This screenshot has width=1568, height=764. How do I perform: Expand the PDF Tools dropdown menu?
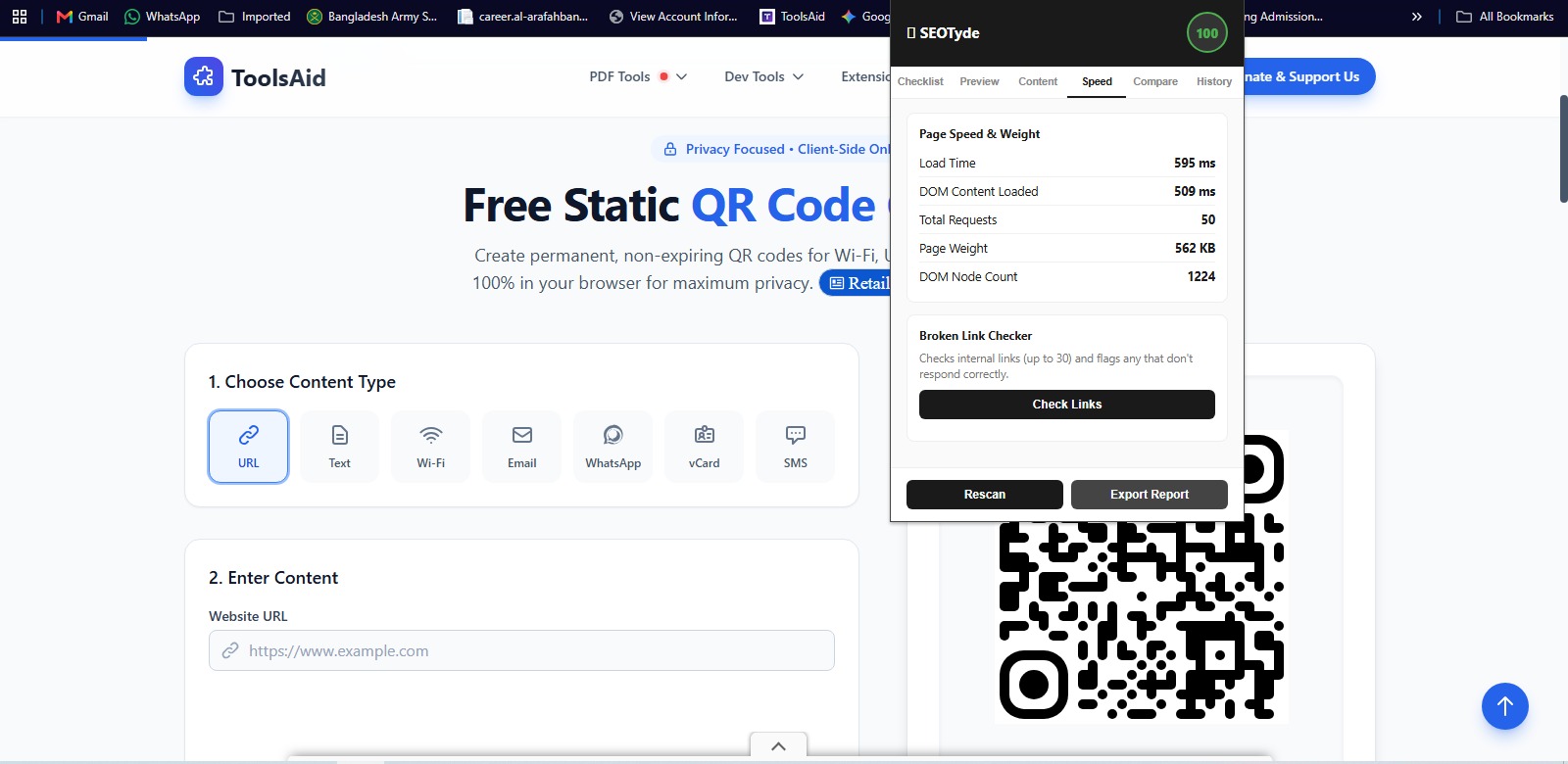[638, 76]
